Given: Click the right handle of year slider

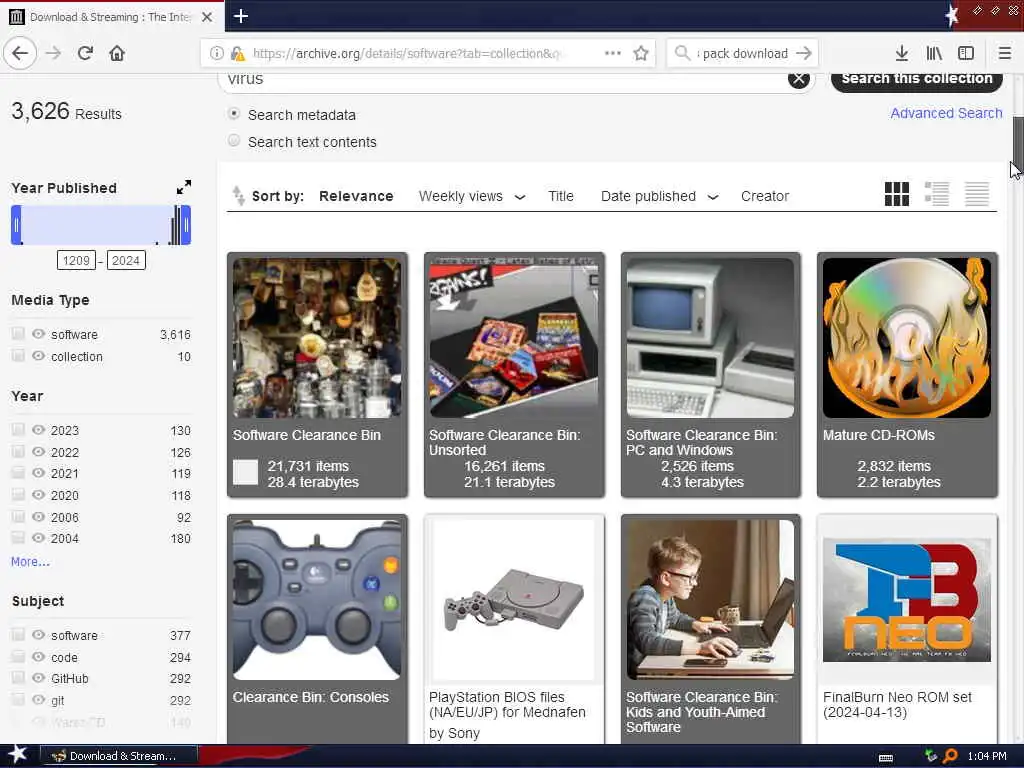Looking at the screenshot, I should 186,225.
